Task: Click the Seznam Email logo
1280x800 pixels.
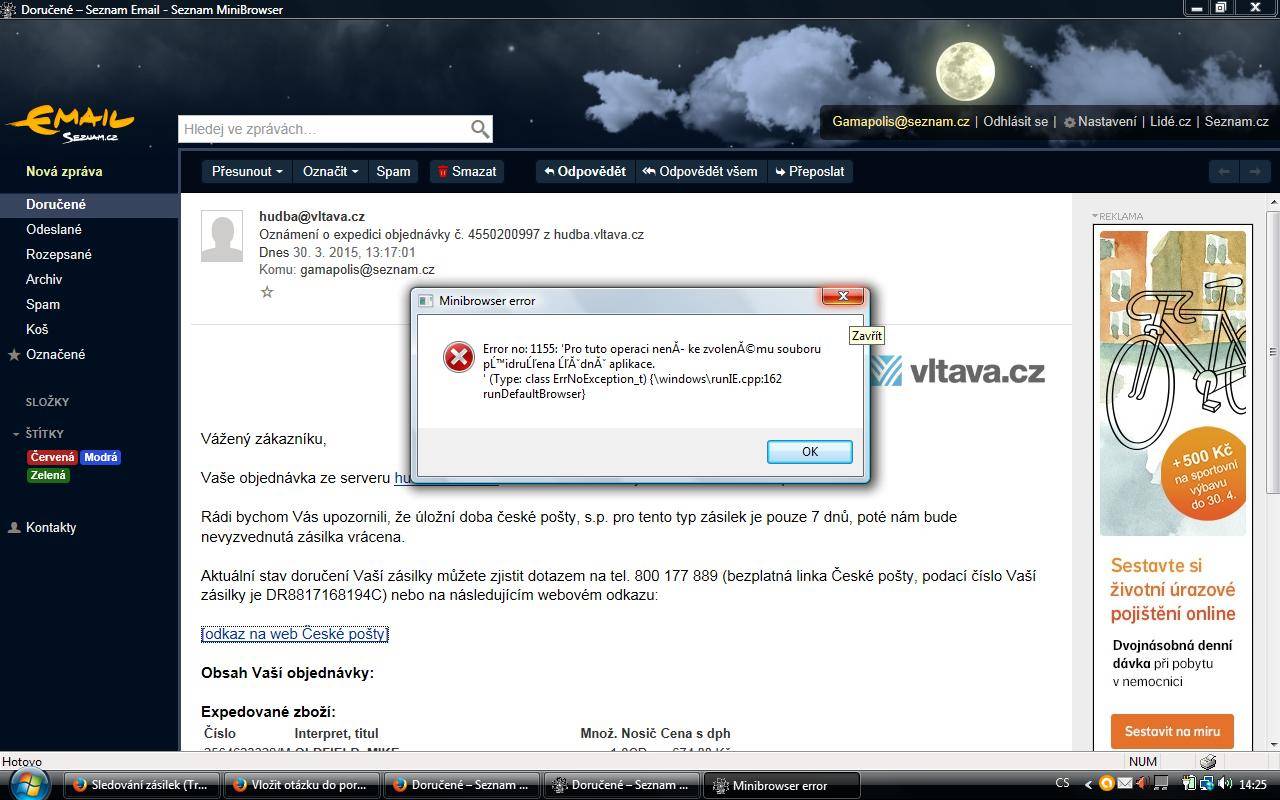Action: pyautogui.click(x=70, y=125)
